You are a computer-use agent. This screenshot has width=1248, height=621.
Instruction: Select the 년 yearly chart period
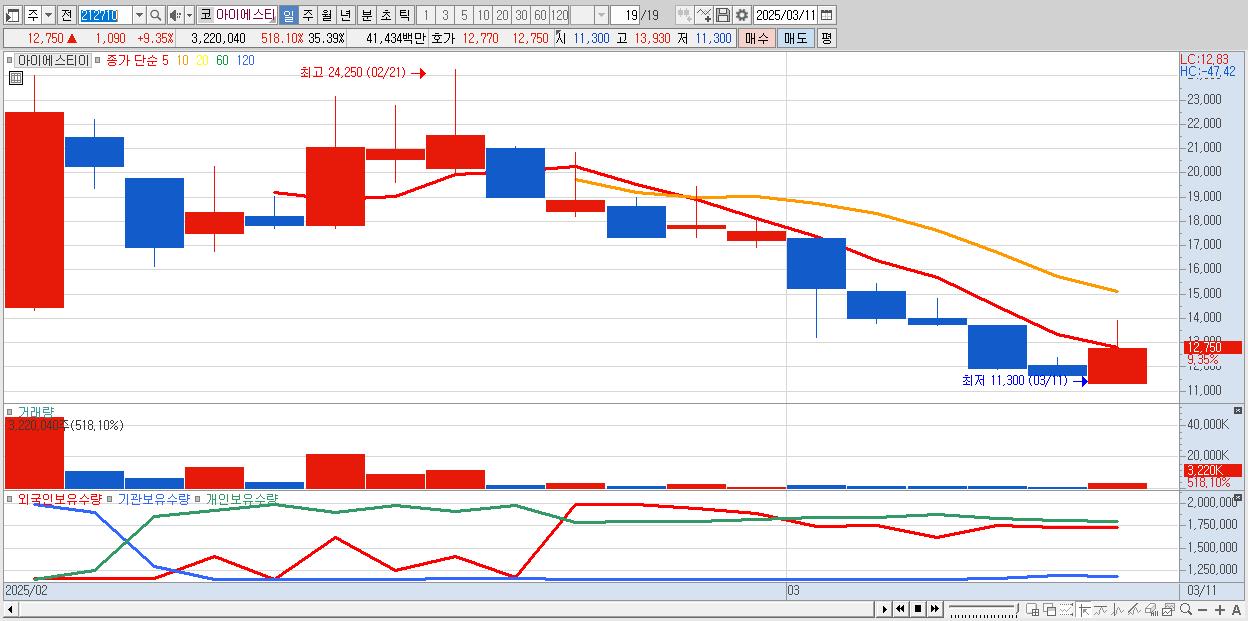click(x=345, y=15)
